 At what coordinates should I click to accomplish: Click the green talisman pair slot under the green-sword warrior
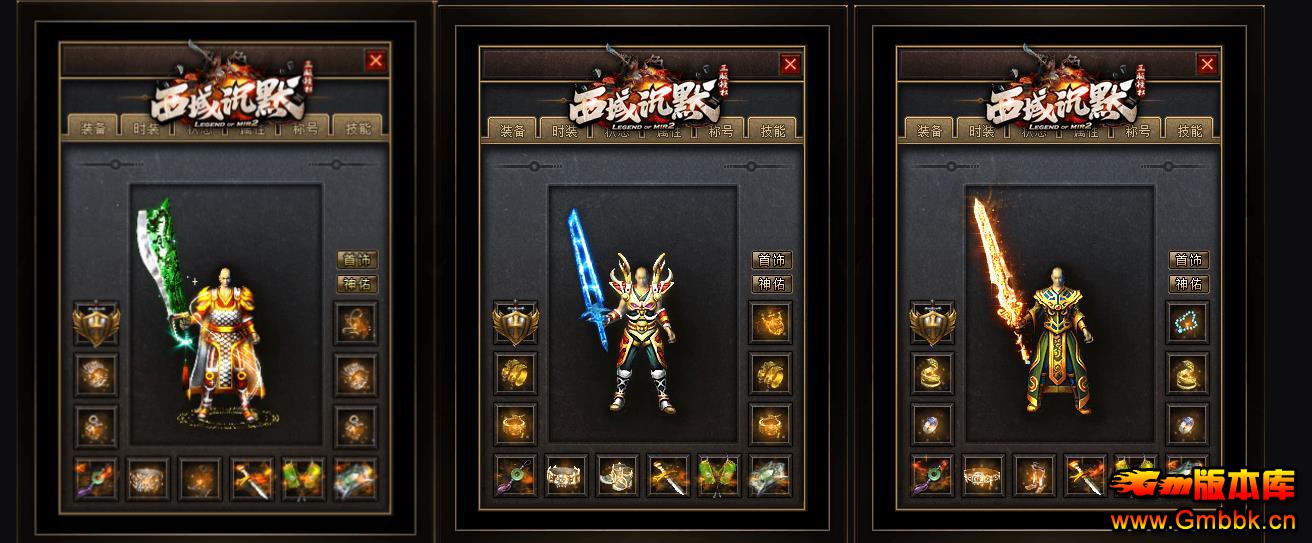(x=304, y=478)
